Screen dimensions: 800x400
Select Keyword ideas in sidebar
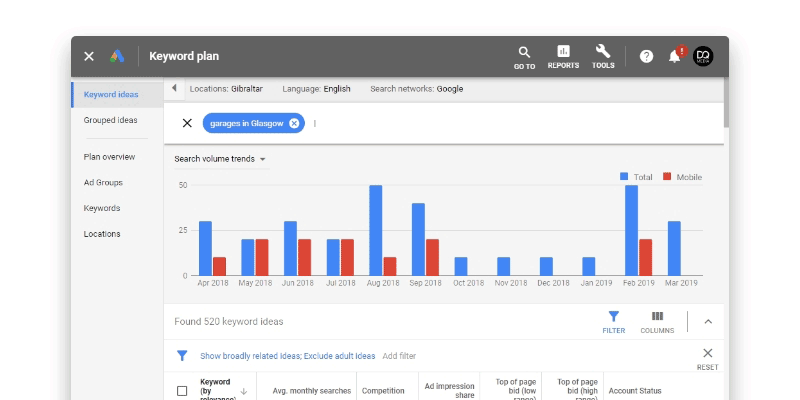point(117,94)
